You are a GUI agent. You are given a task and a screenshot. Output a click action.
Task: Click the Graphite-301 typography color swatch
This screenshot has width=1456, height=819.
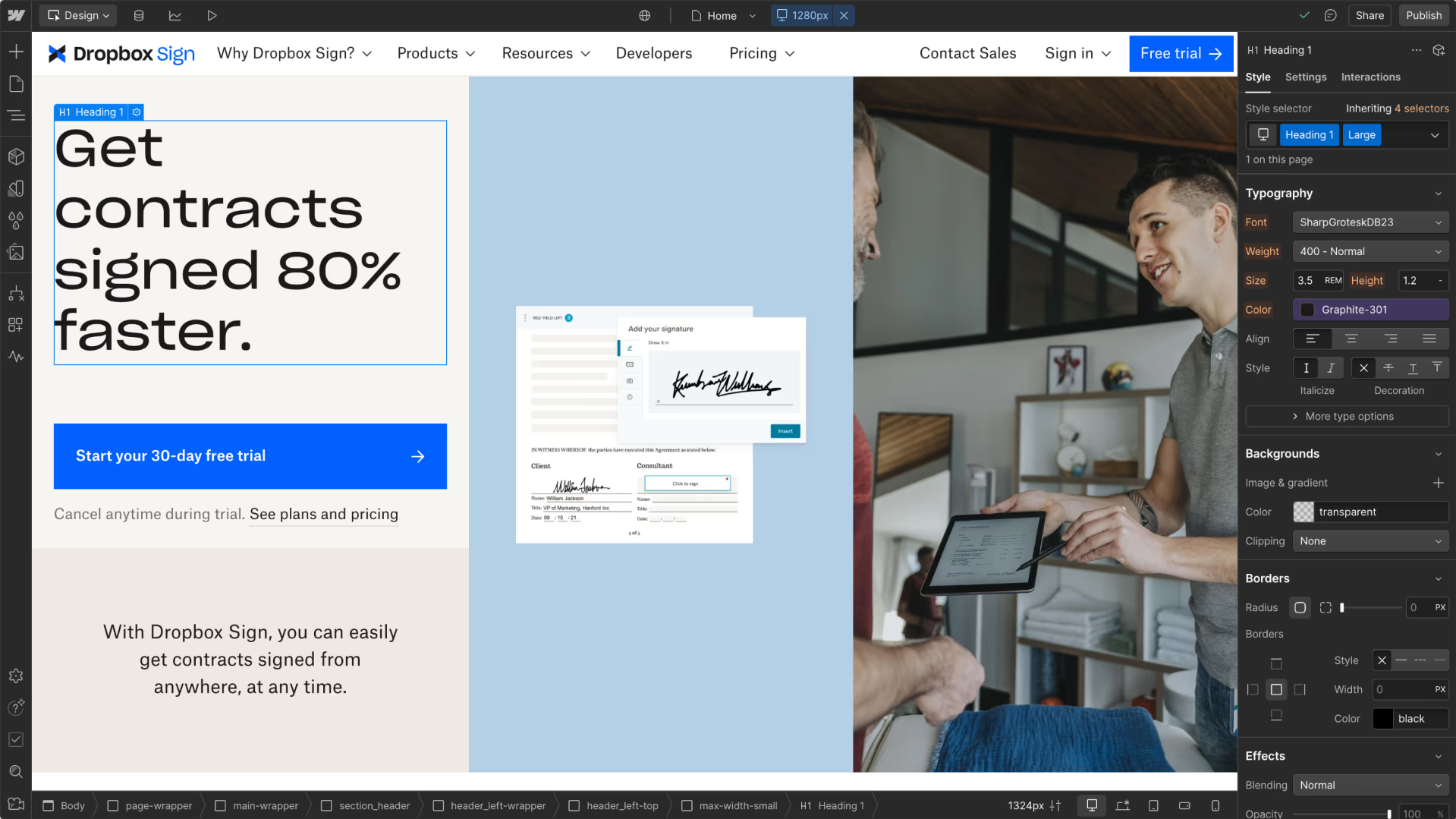1307,310
